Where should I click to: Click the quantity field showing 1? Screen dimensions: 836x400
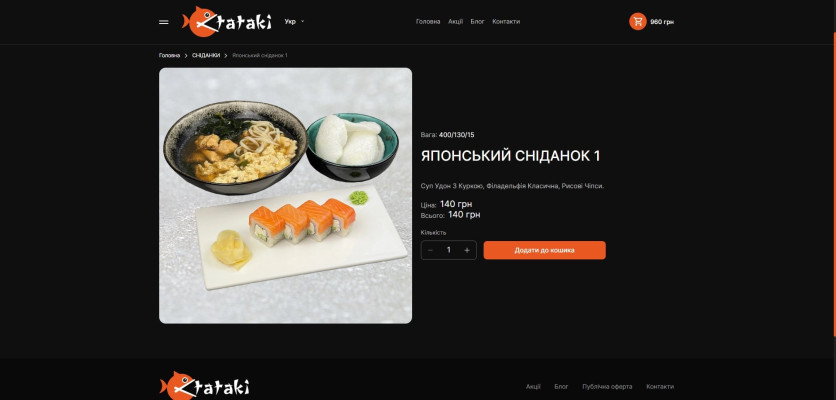[449, 250]
